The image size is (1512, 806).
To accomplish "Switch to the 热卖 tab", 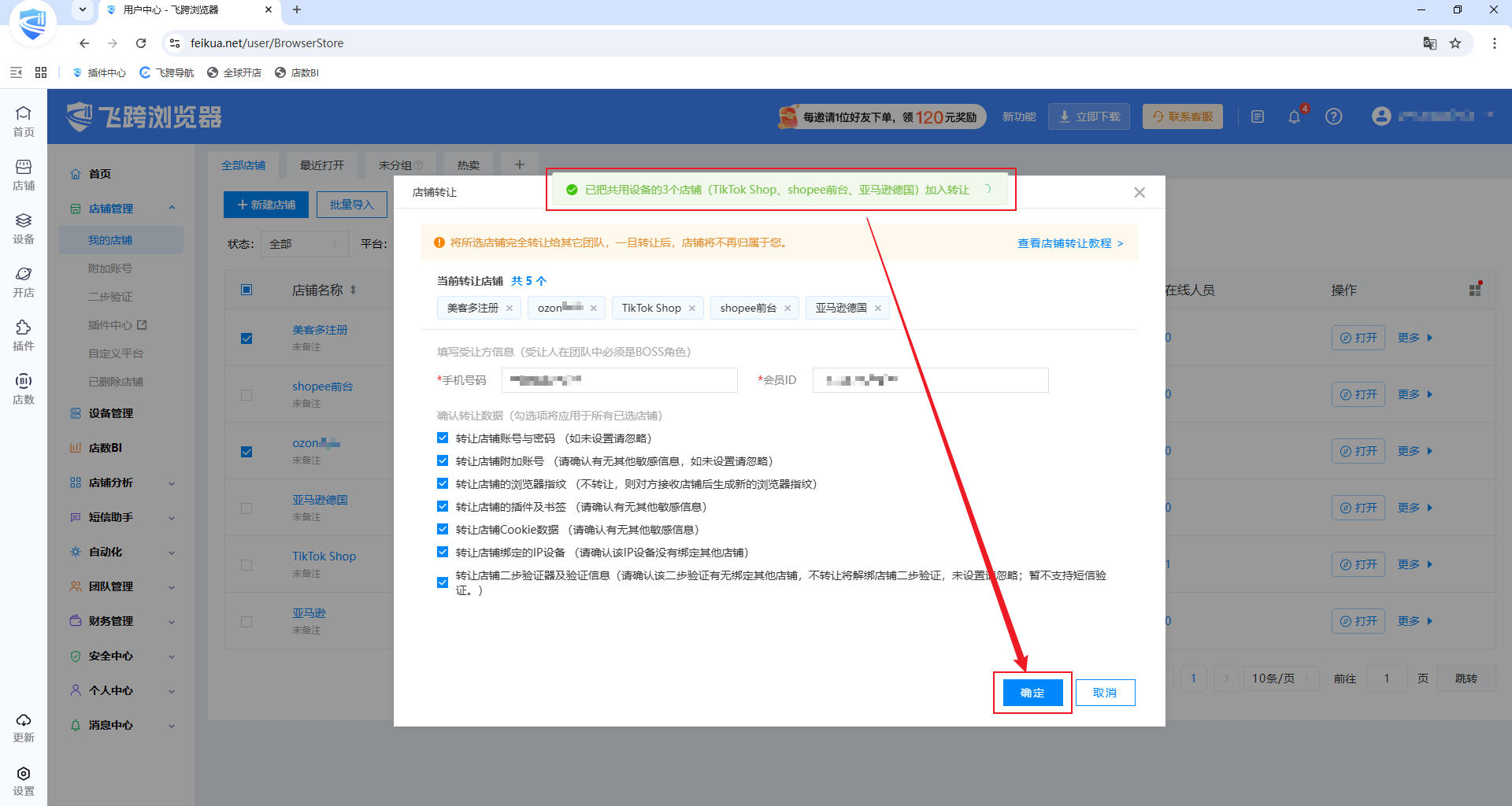I will click(x=469, y=165).
